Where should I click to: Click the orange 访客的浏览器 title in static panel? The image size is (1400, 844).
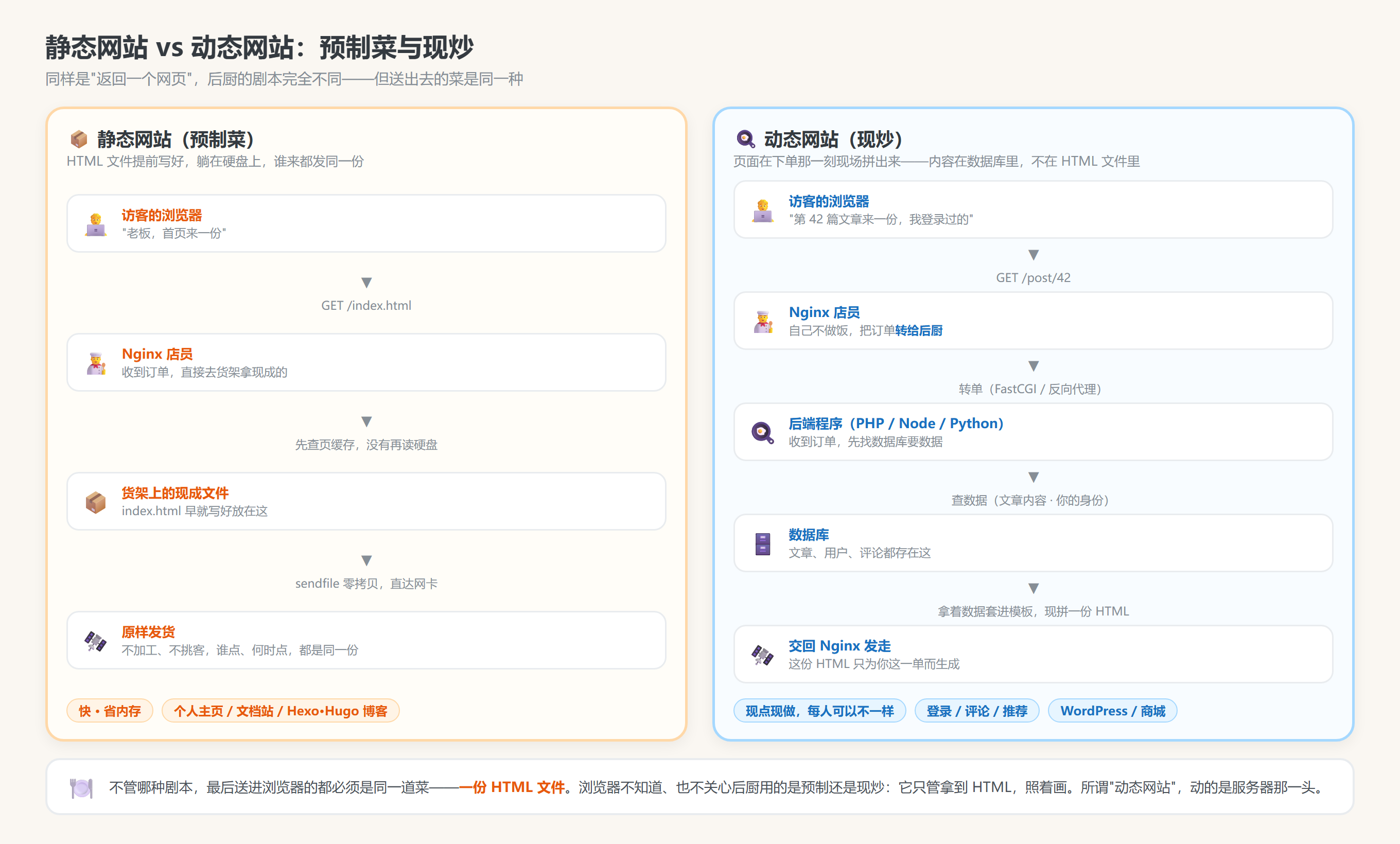(162, 215)
